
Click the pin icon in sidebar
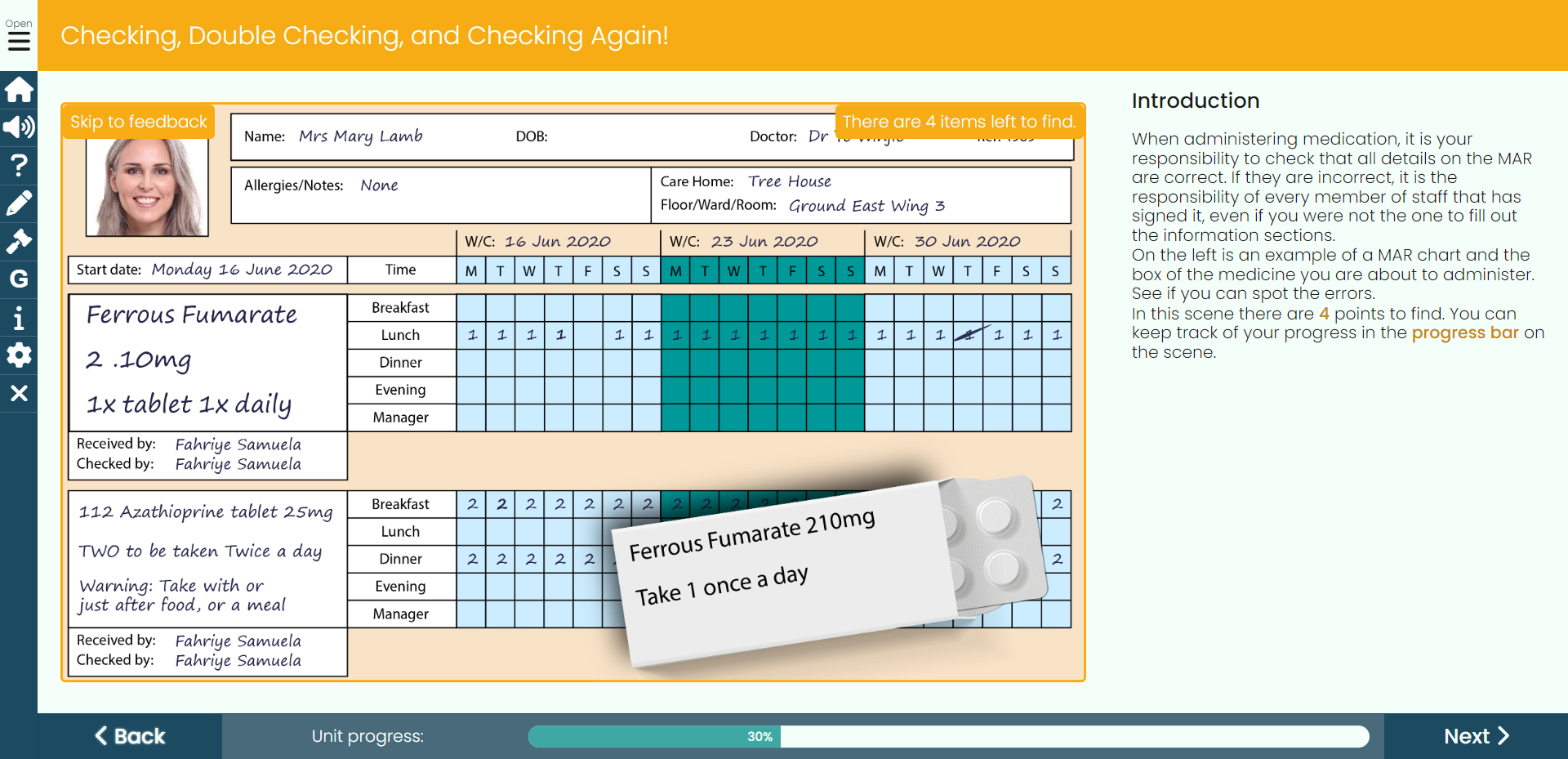point(19,240)
